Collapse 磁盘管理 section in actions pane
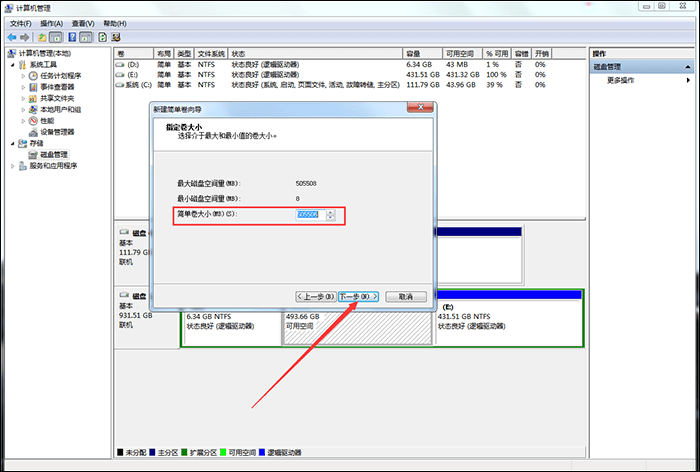700x472 pixels. pos(688,67)
